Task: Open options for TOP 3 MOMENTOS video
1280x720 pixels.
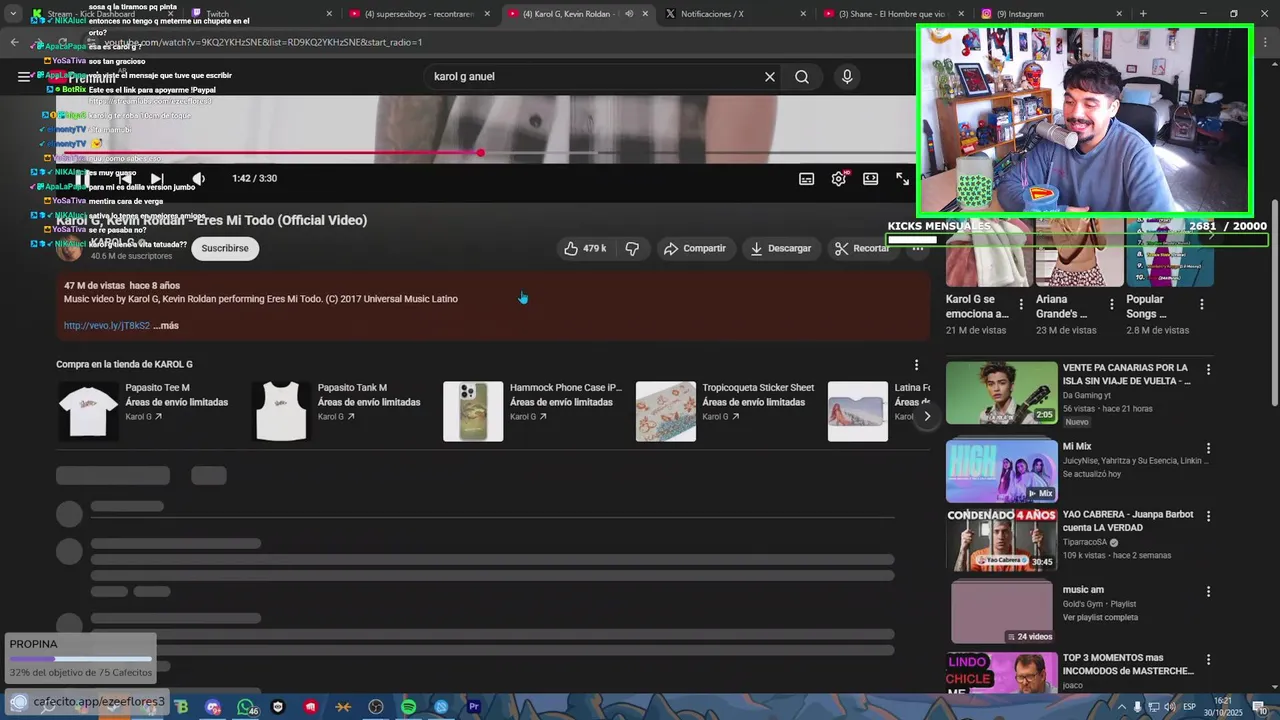Action: [1208, 661]
